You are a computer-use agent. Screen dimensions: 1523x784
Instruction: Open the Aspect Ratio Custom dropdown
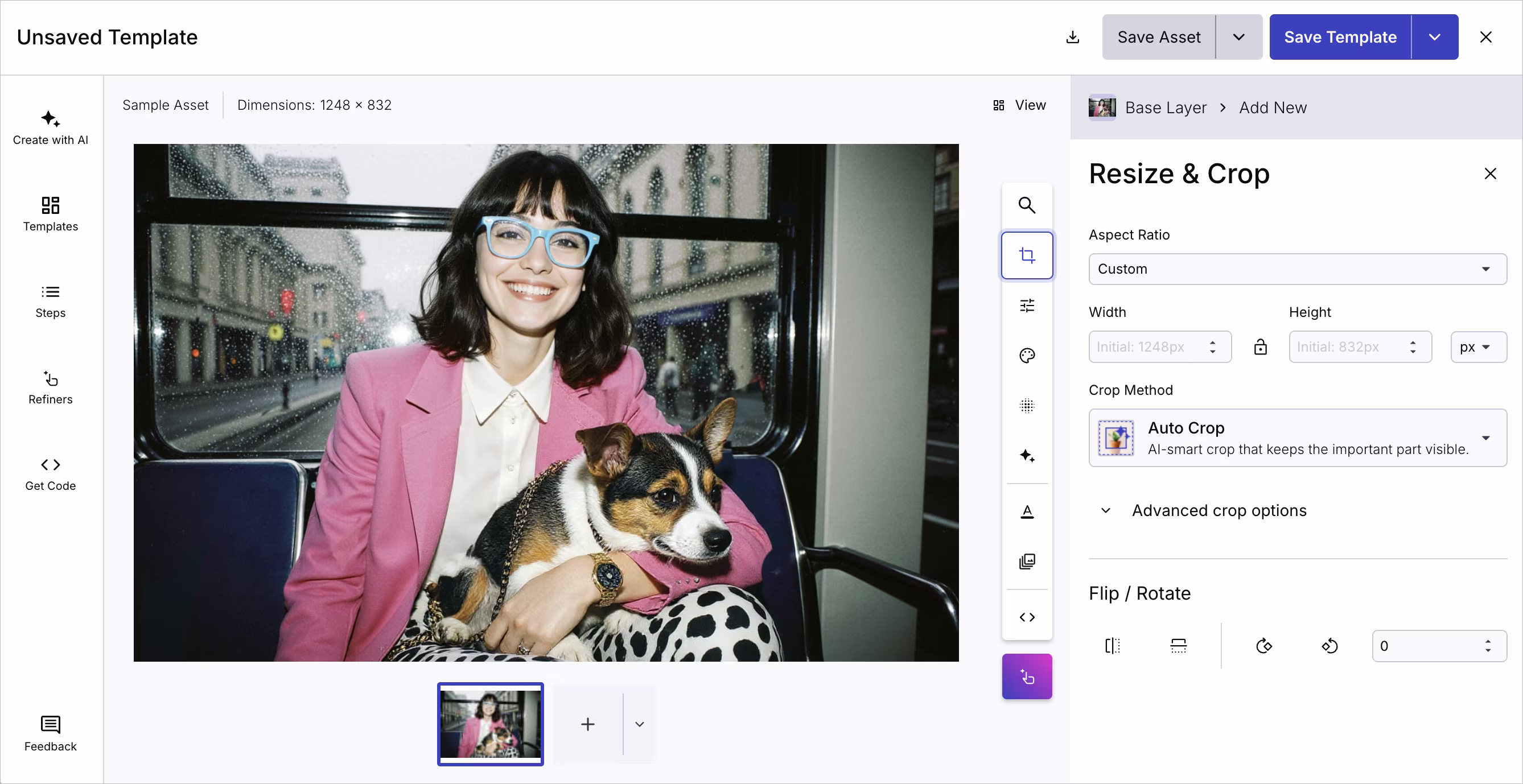pyautogui.click(x=1297, y=269)
